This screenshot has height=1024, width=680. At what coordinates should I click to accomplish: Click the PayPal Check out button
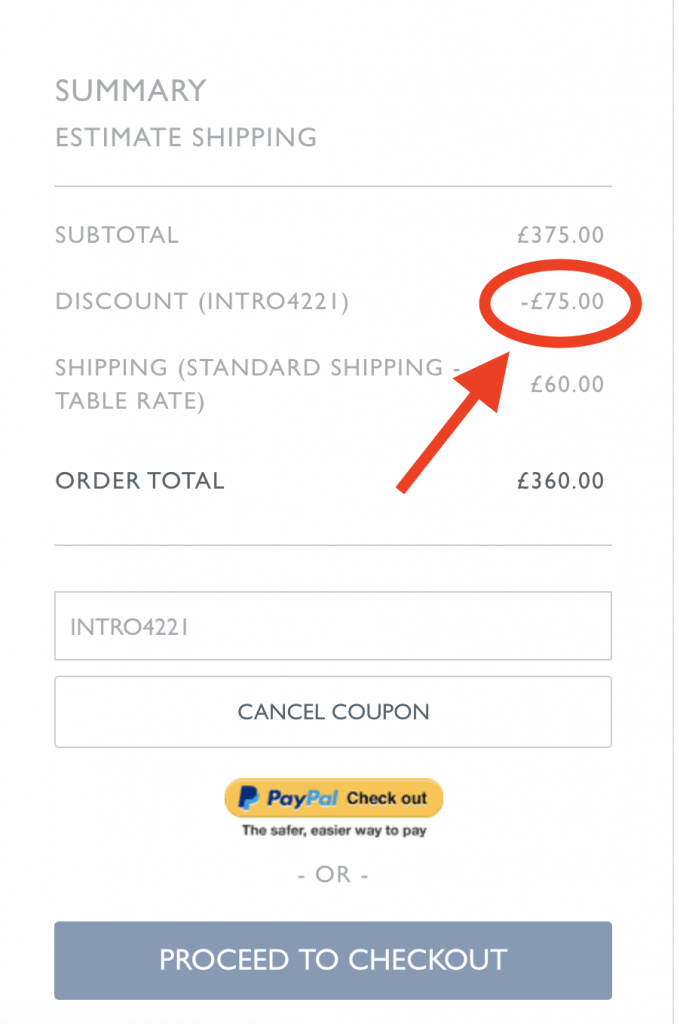[x=334, y=798]
